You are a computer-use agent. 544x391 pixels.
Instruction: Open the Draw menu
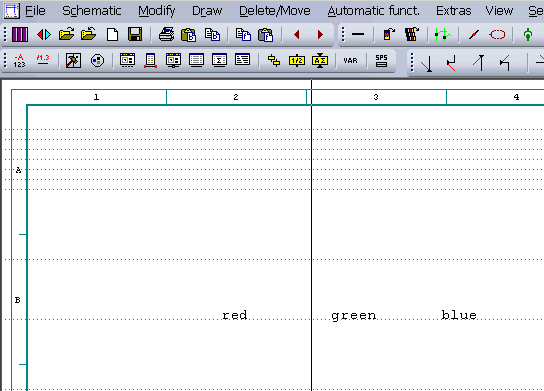[x=207, y=11]
